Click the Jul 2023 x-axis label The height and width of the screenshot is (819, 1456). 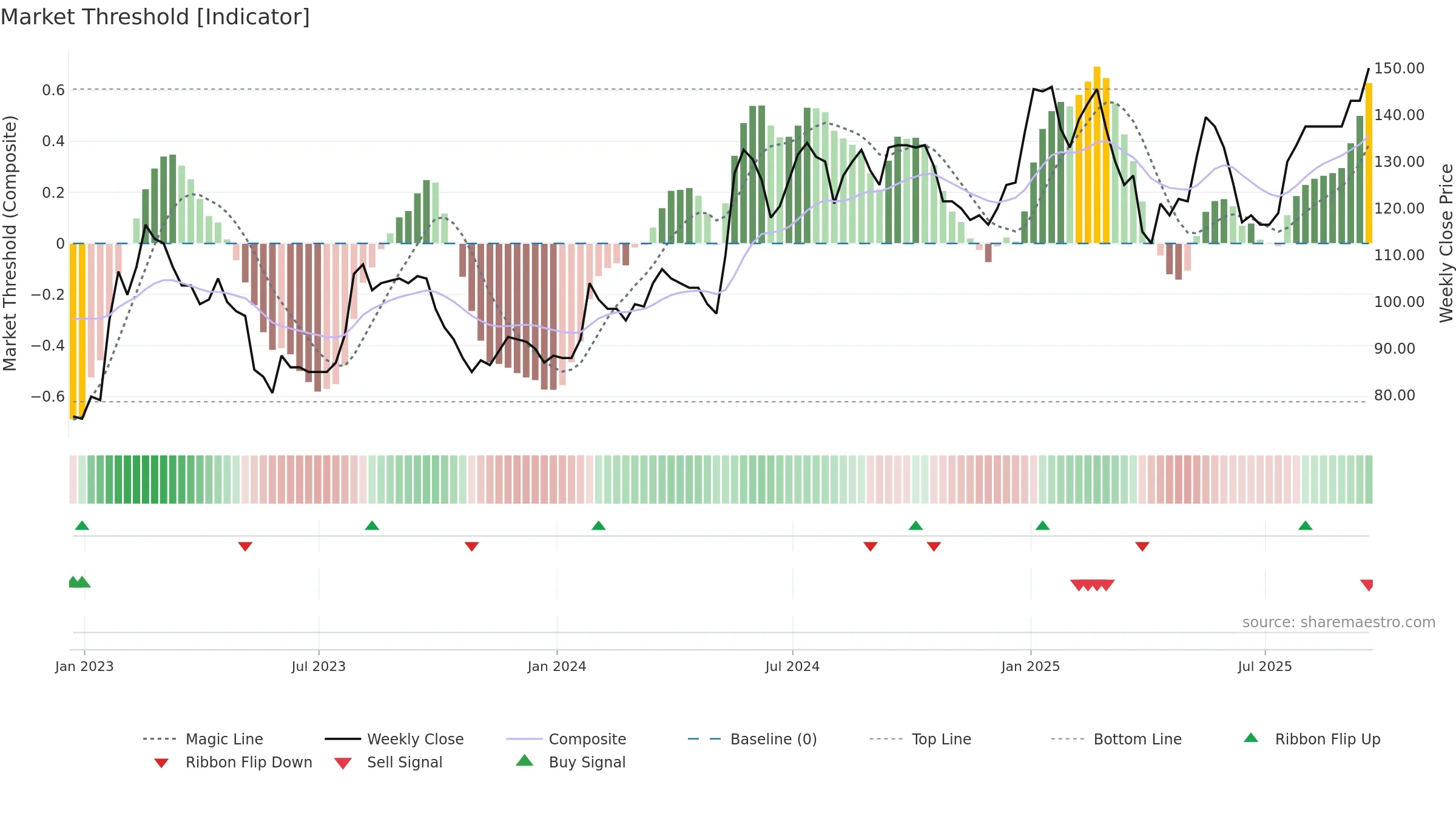[318, 666]
